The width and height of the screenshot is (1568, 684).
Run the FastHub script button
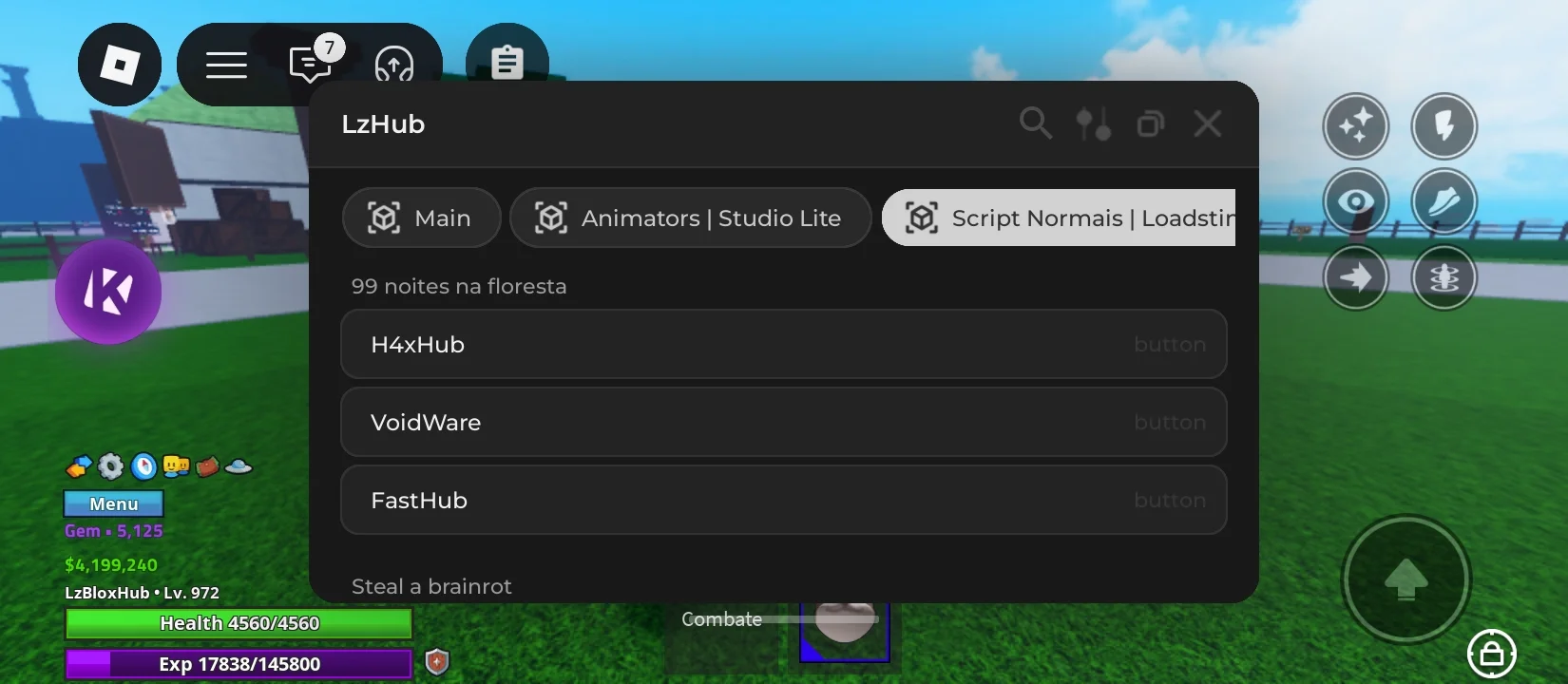784,500
